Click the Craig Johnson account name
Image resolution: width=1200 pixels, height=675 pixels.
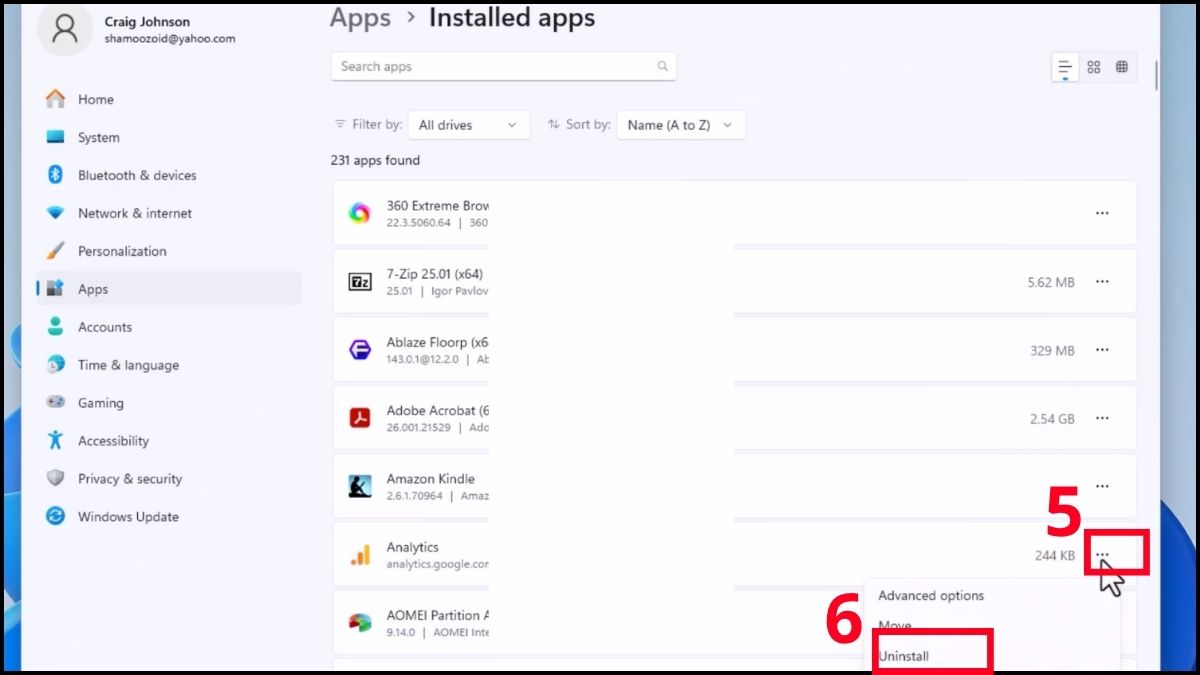[147, 22]
